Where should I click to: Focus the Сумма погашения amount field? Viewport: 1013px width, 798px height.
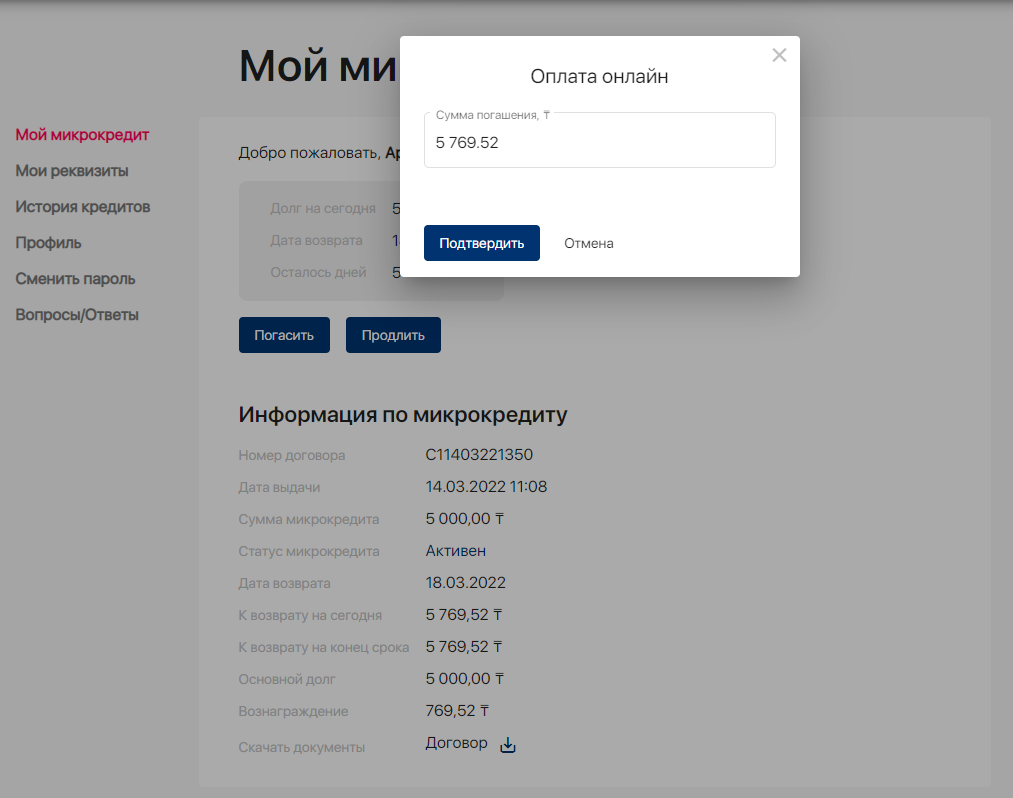(x=599, y=143)
